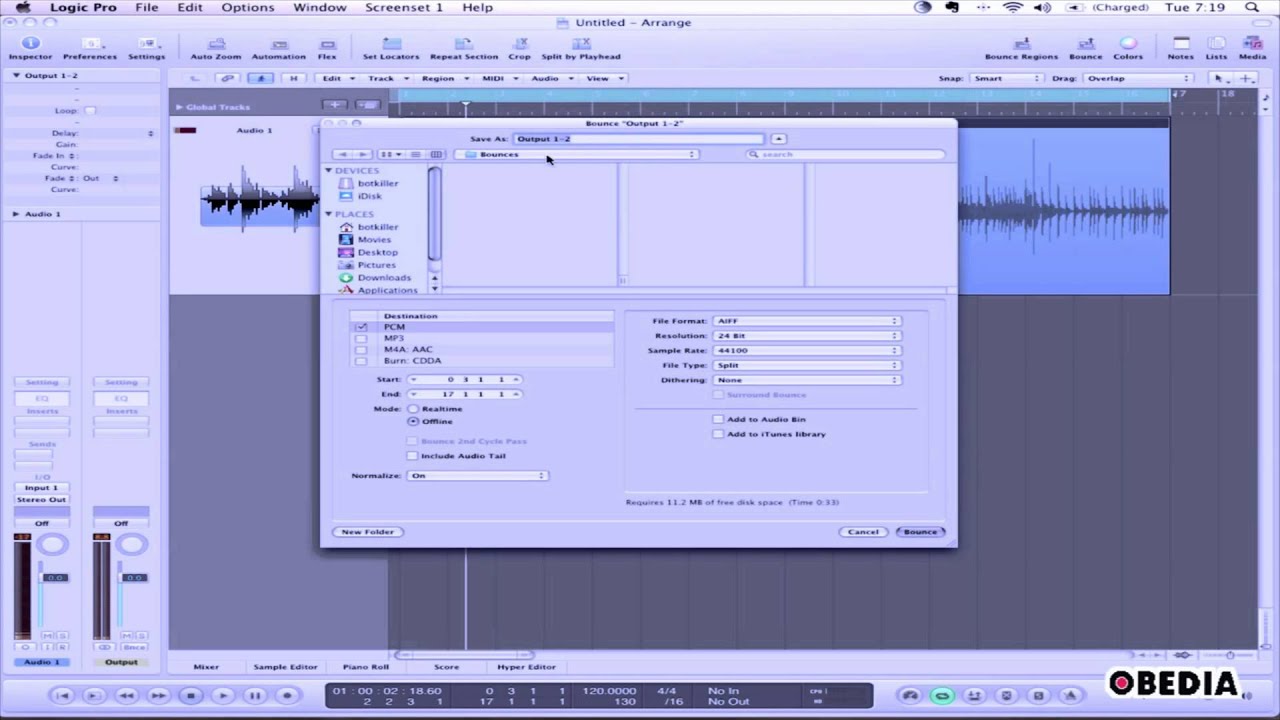Viewport: 1280px width, 720px height.
Task: Open the Screenset 1 menu
Action: coord(404,7)
